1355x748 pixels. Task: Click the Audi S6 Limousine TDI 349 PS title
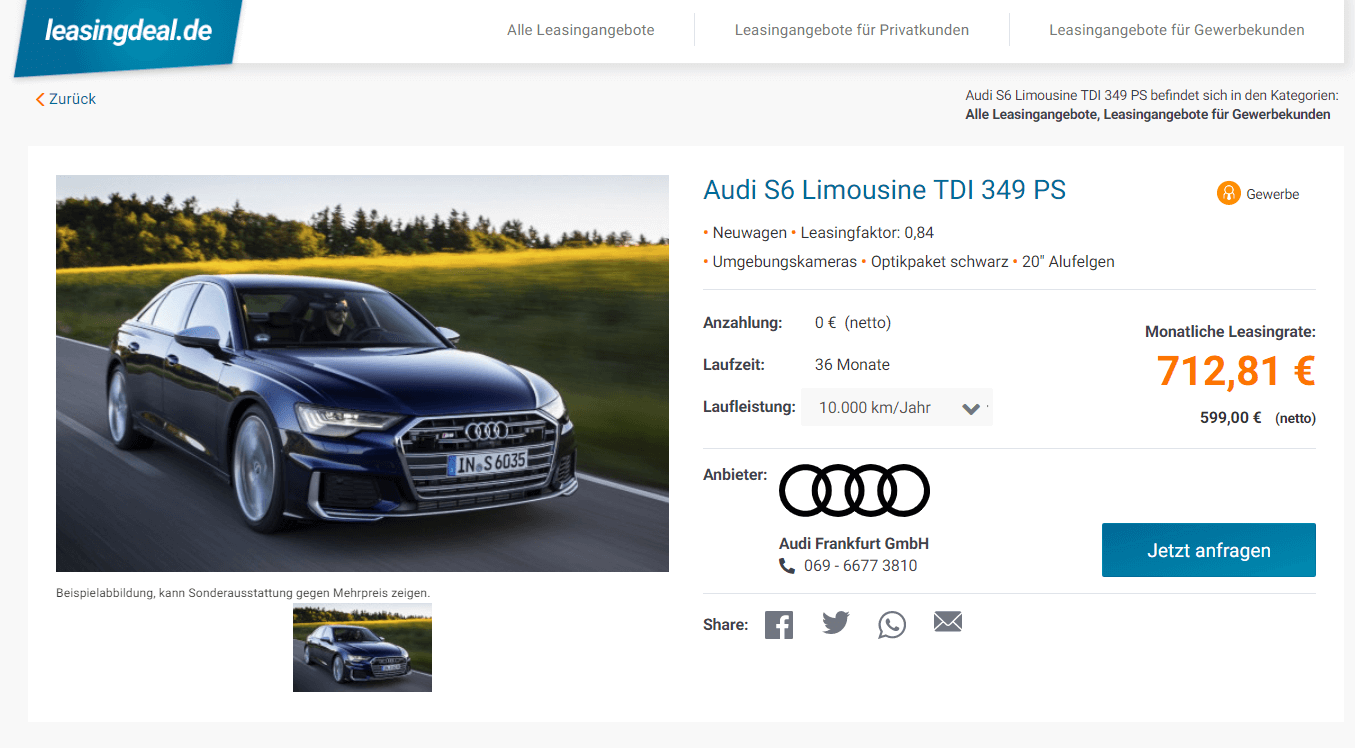(885, 189)
